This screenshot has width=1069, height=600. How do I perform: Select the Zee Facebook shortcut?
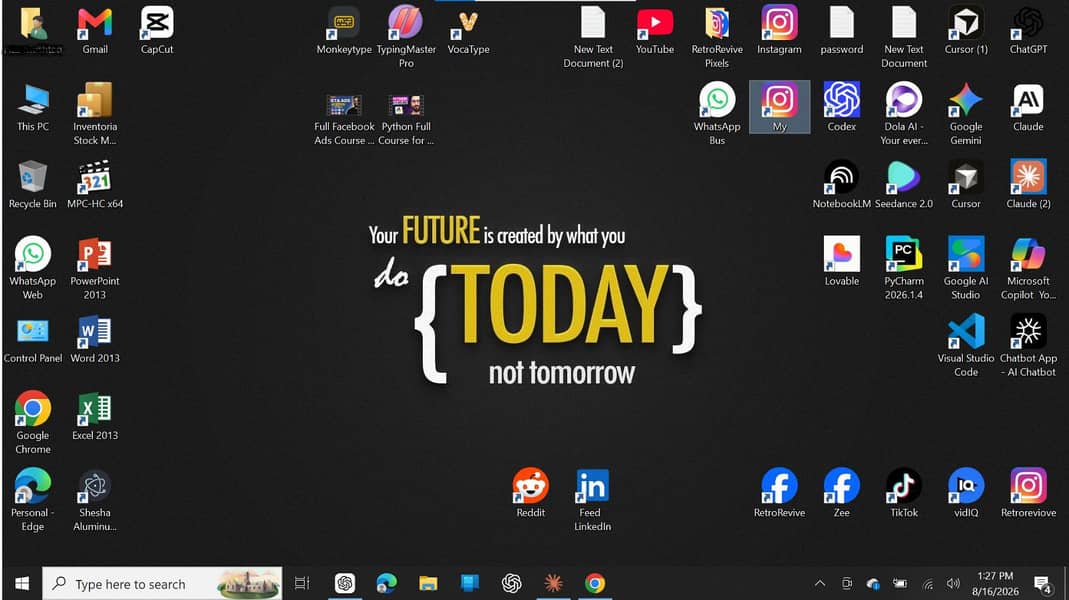841,494
